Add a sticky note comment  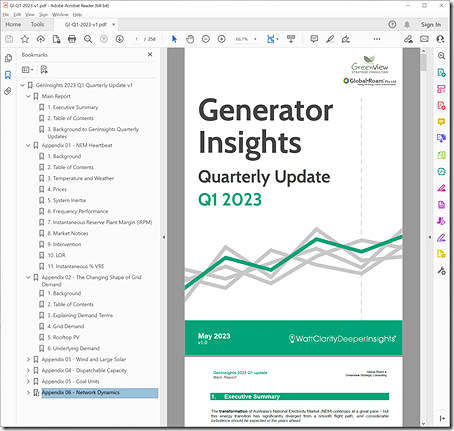(x=314, y=39)
